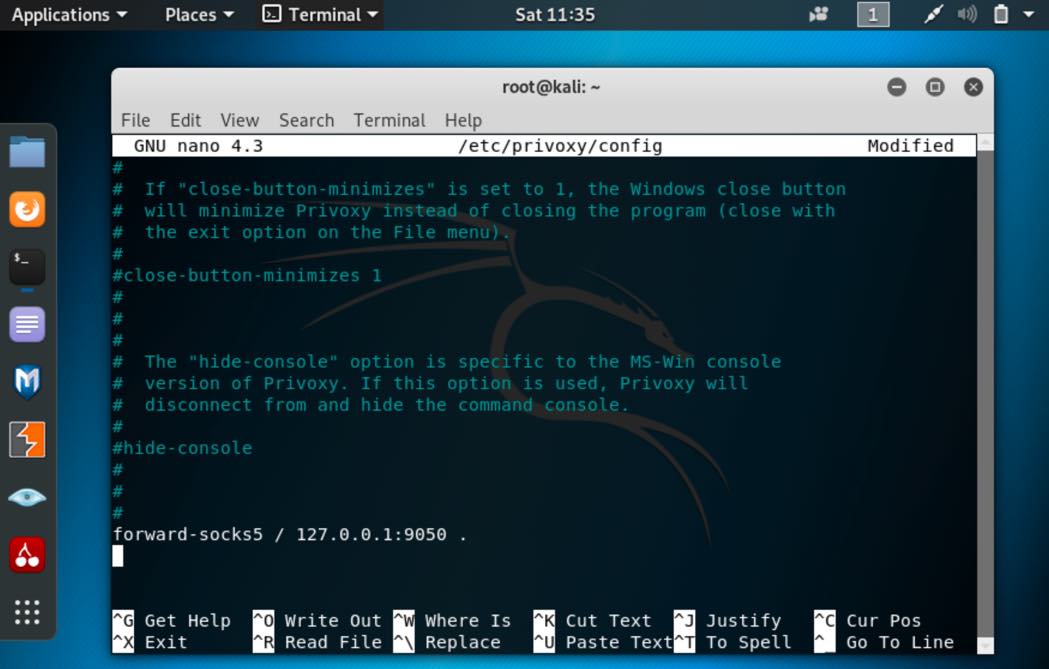This screenshot has width=1049, height=669.
Task: Open the File menu in terminal
Action: [x=135, y=120]
